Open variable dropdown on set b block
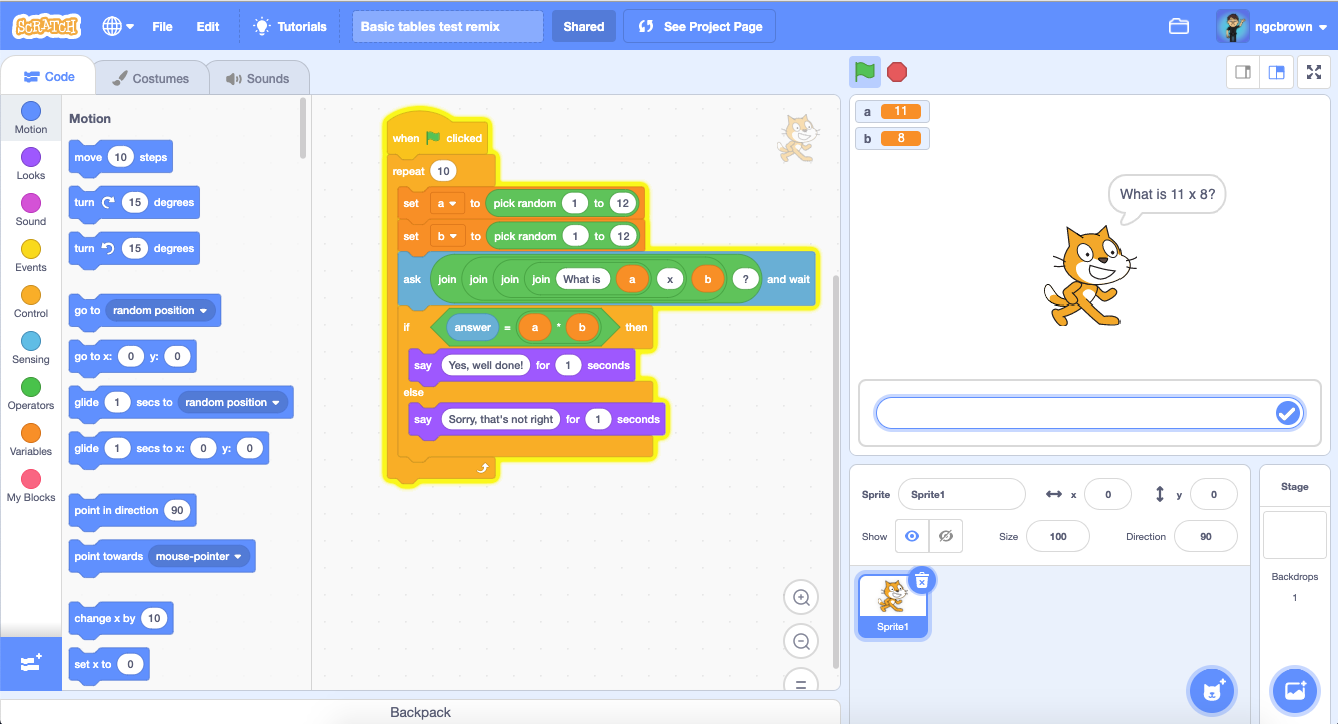This screenshot has height=724, width=1338. point(446,236)
